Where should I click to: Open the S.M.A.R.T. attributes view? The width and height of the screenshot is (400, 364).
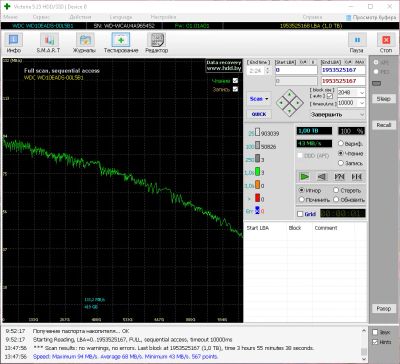pos(49,43)
